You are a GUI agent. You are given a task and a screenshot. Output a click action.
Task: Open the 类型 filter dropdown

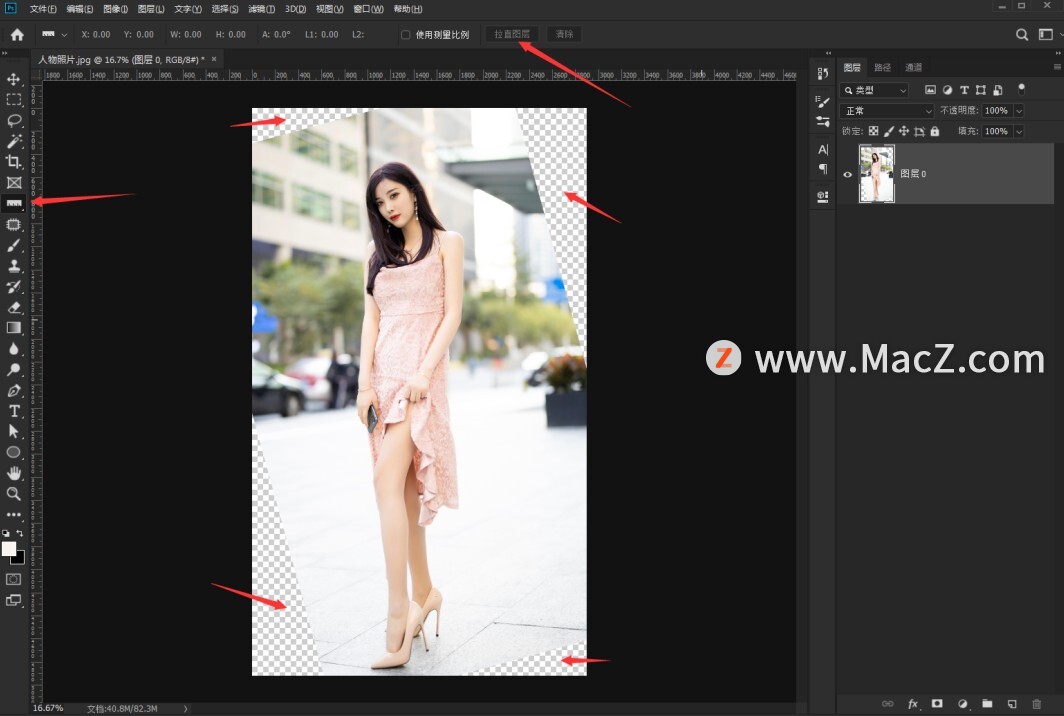click(x=874, y=90)
